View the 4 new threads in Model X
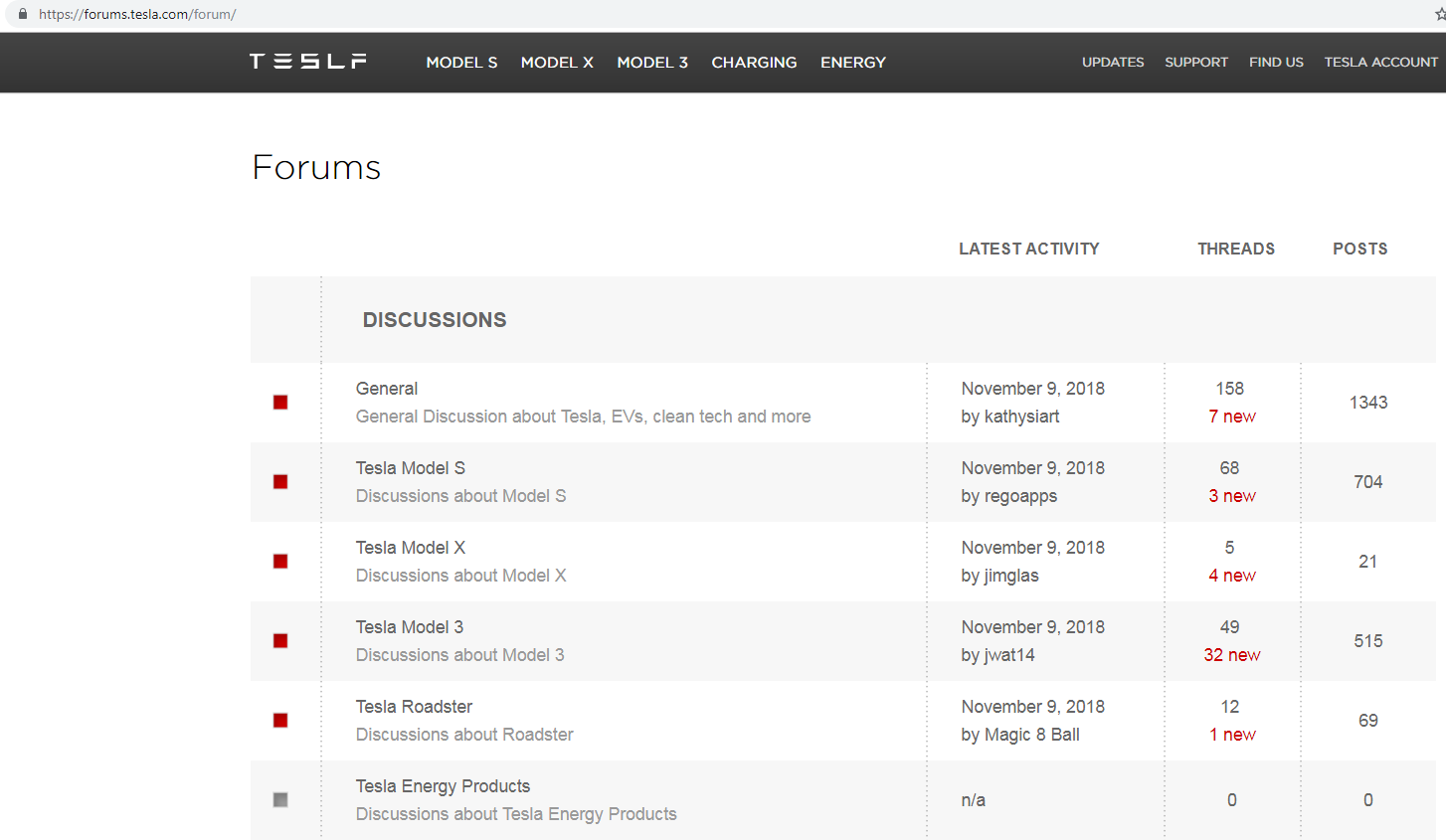The width and height of the screenshot is (1446, 840). [1232, 576]
